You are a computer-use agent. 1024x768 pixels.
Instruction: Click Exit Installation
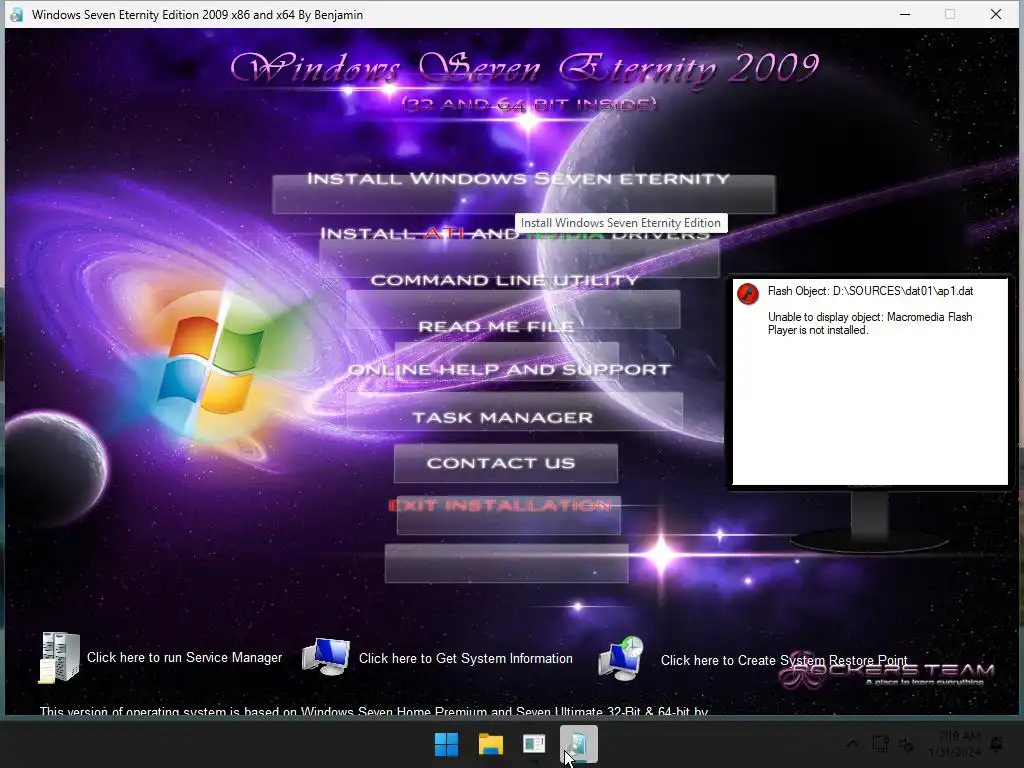pos(508,516)
